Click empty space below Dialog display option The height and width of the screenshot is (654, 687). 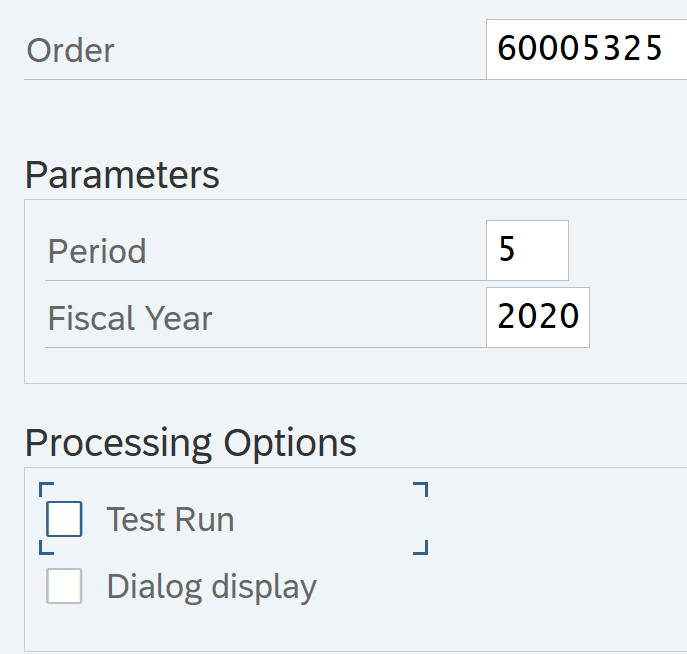click(x=300, y=628)
